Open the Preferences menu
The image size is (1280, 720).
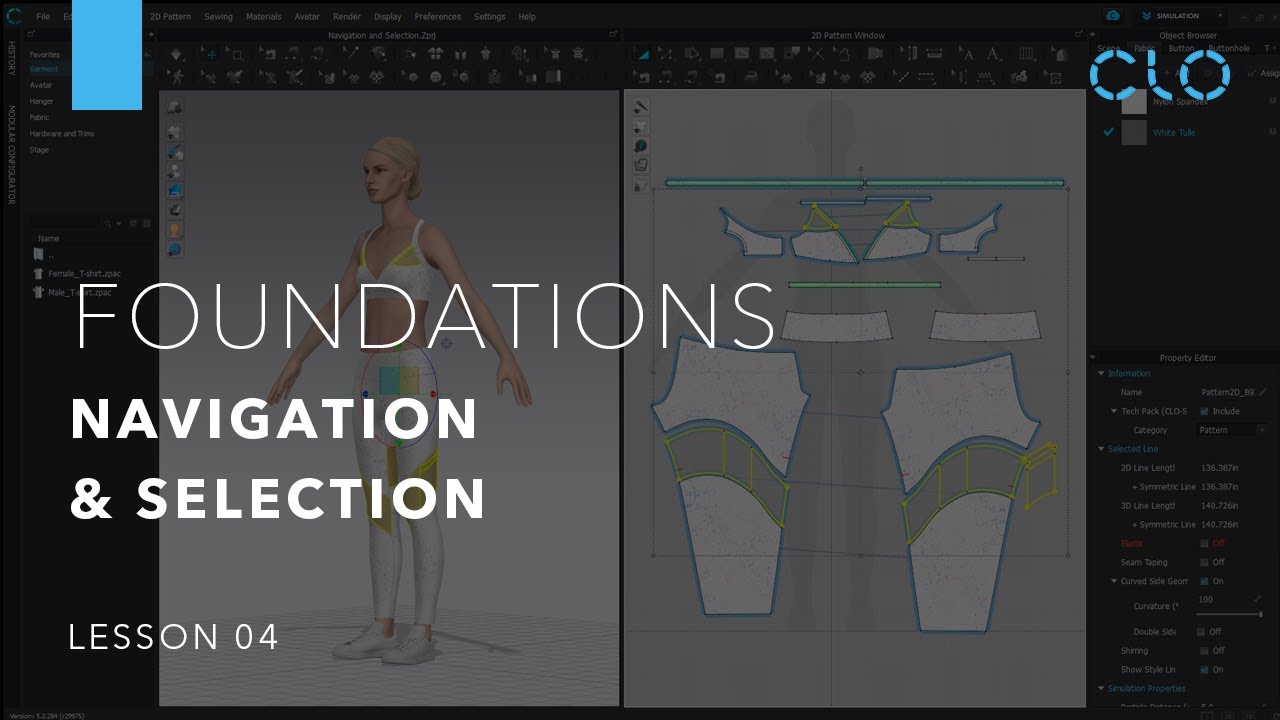(x=438, y=16)
